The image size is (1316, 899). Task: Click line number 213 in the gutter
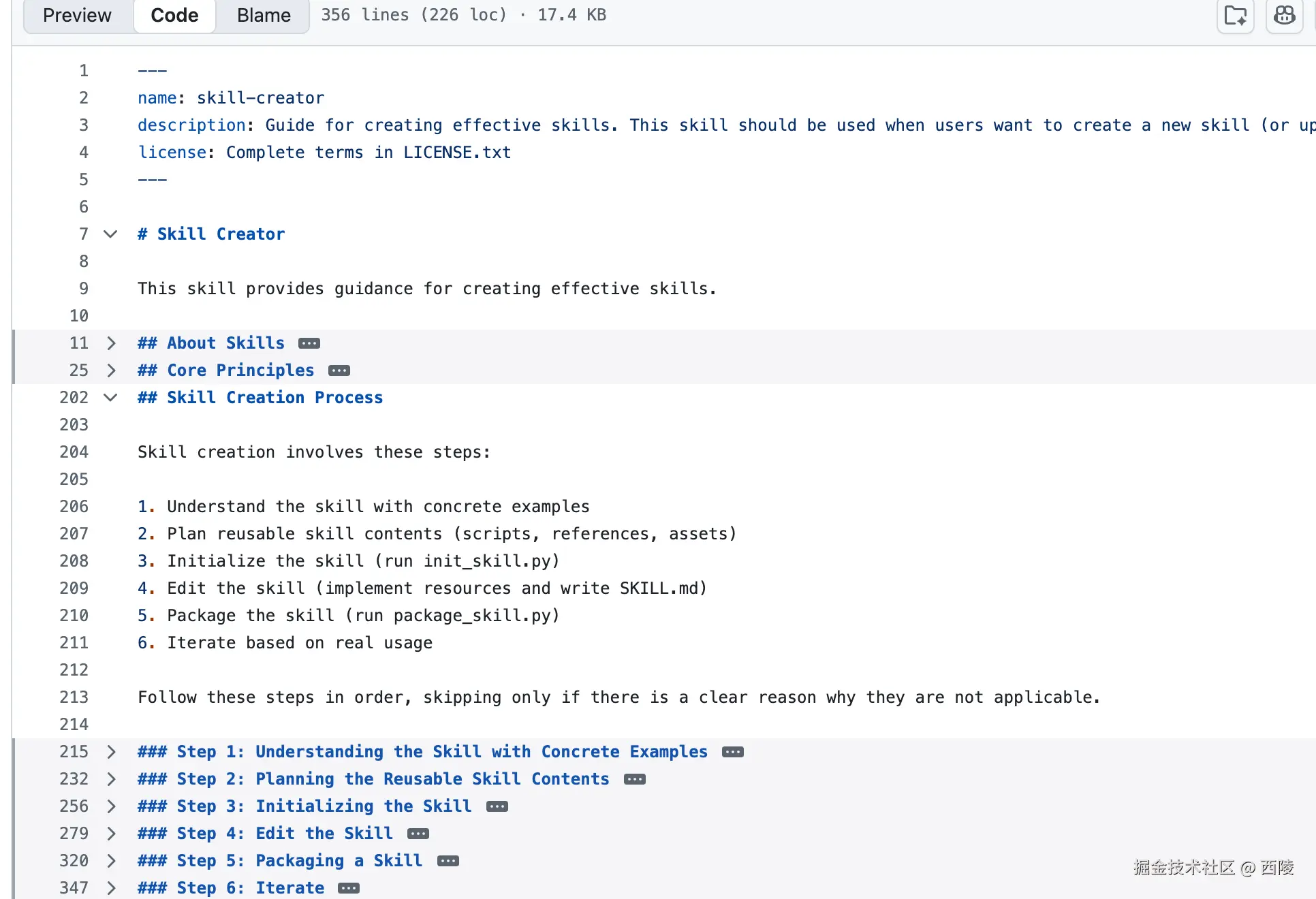pos(74,697)
